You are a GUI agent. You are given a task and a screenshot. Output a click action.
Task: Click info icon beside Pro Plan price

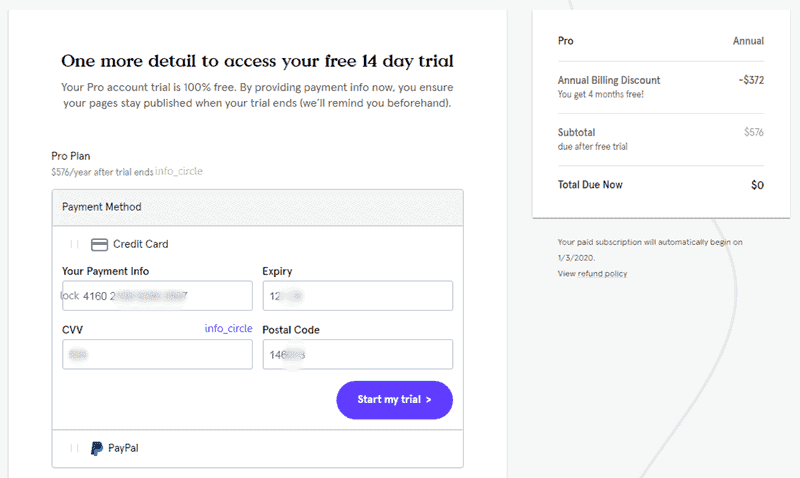click(178, 171)
